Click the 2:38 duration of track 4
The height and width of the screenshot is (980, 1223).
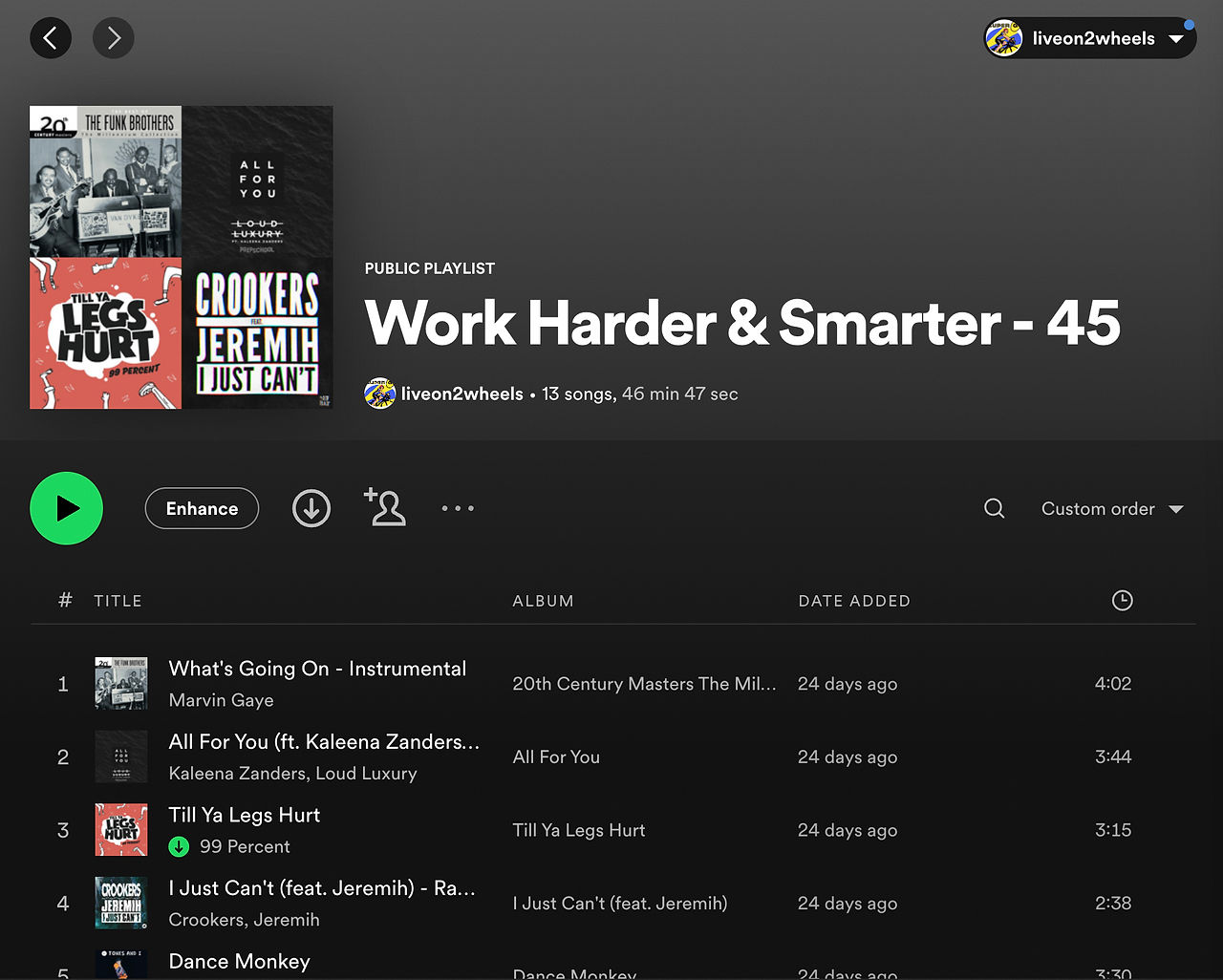tap(1113, 904)
